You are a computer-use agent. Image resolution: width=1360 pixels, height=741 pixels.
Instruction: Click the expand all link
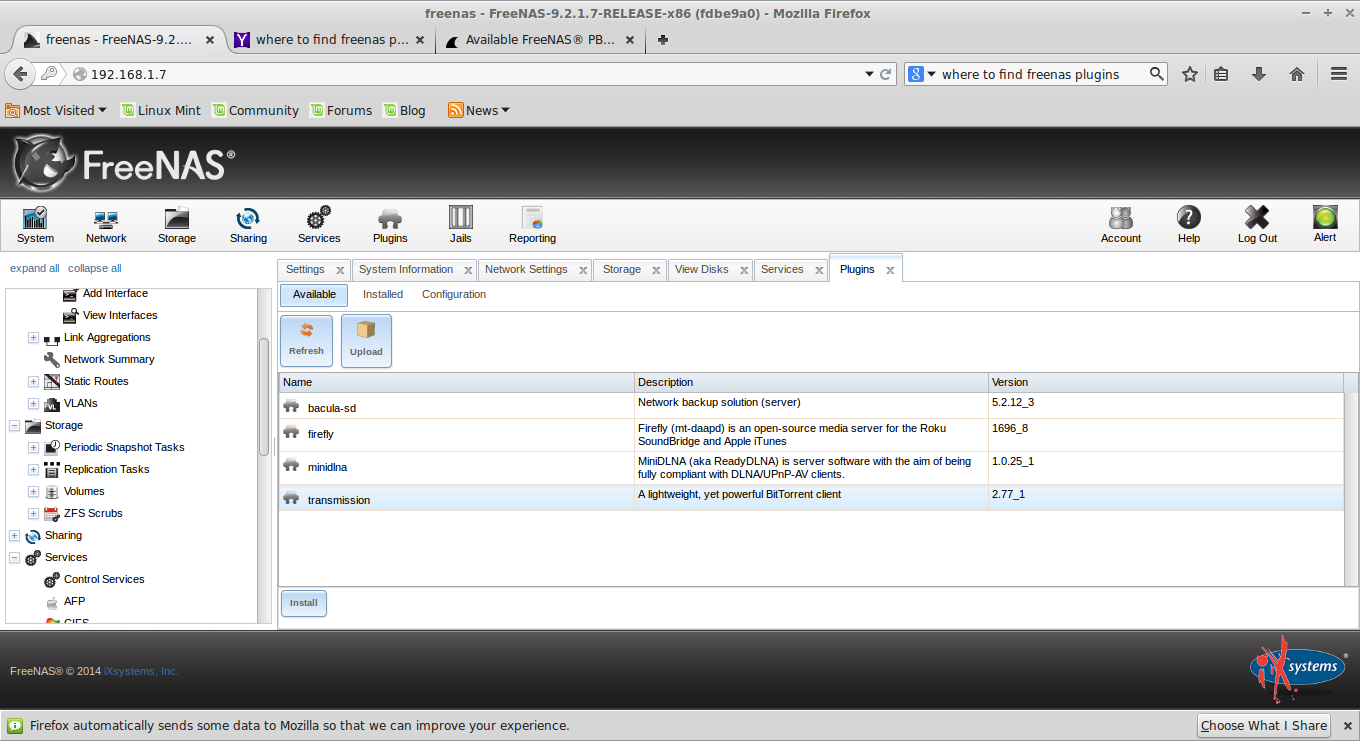click(x=35, y=268)
